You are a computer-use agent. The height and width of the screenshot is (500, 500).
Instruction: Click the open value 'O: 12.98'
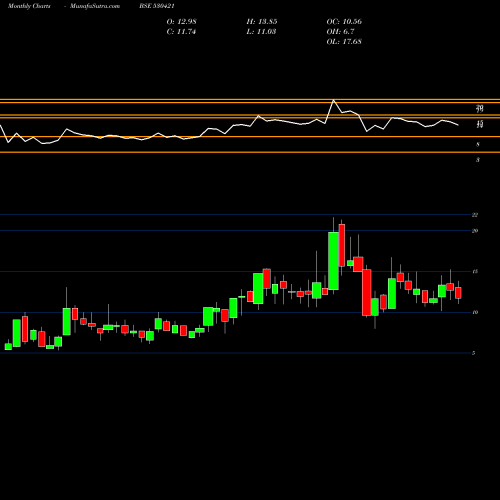[181, 22]
